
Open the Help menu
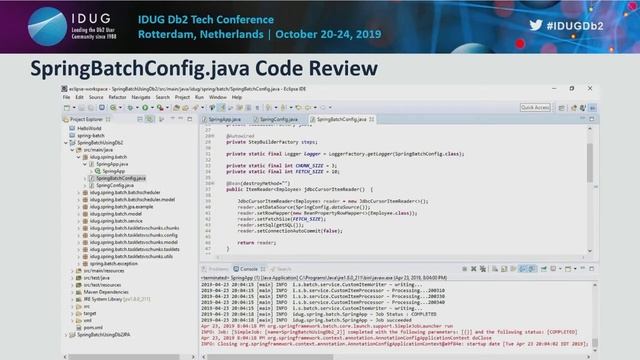click(237, 97)
